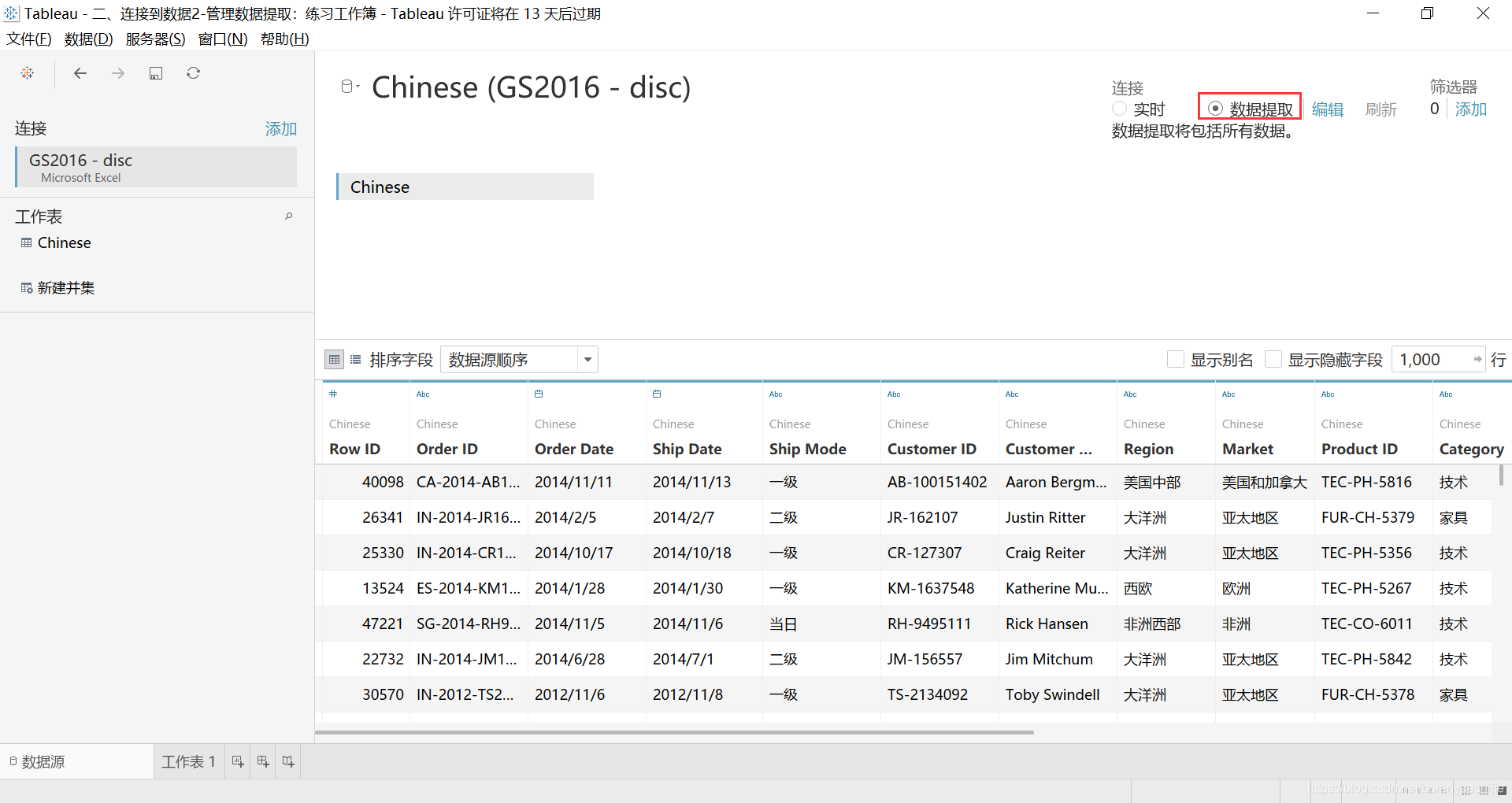Click the Order ID column header
The height and width of the screenshot is (803, 1512).
click(x=447, y=449)
